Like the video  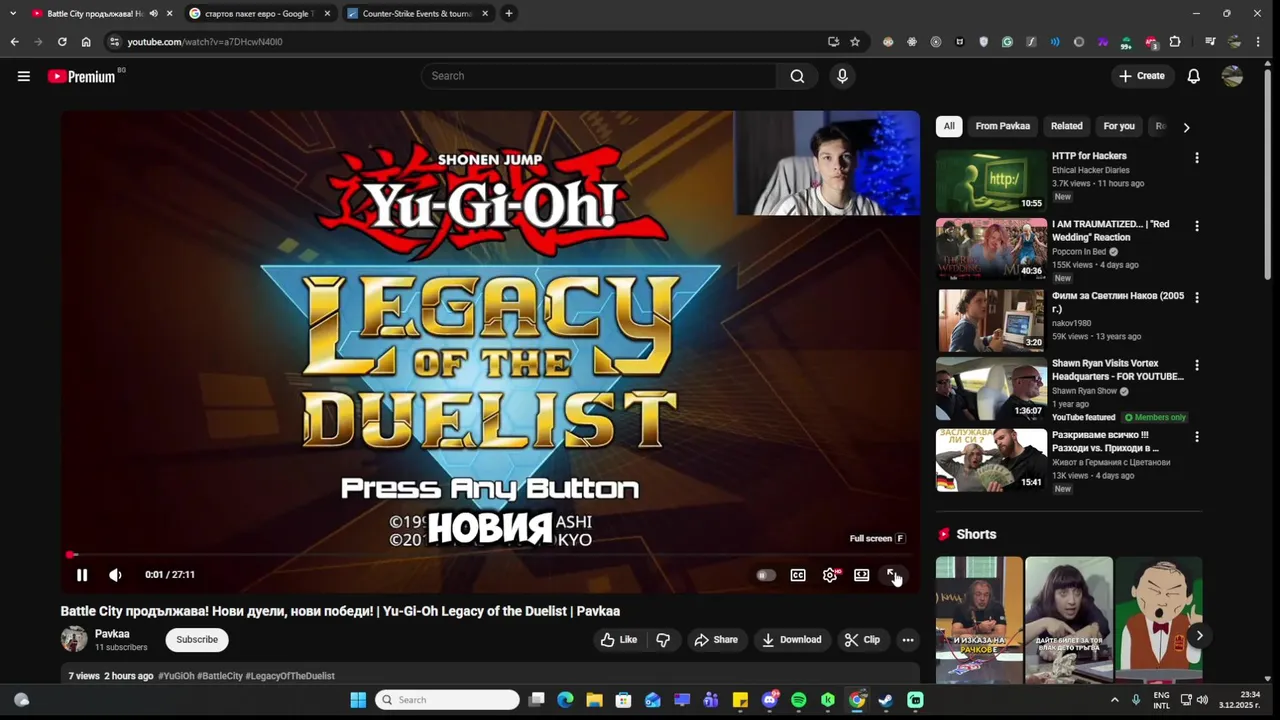(618, 640)
